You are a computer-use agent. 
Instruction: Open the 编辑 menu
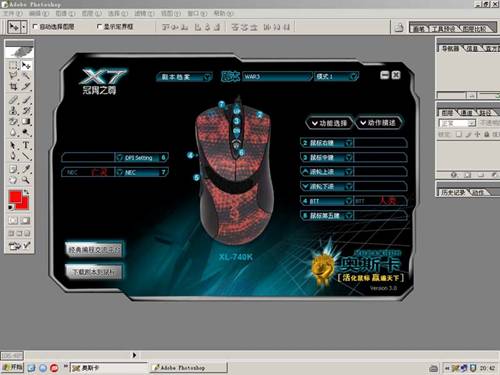tap(39, 13)
